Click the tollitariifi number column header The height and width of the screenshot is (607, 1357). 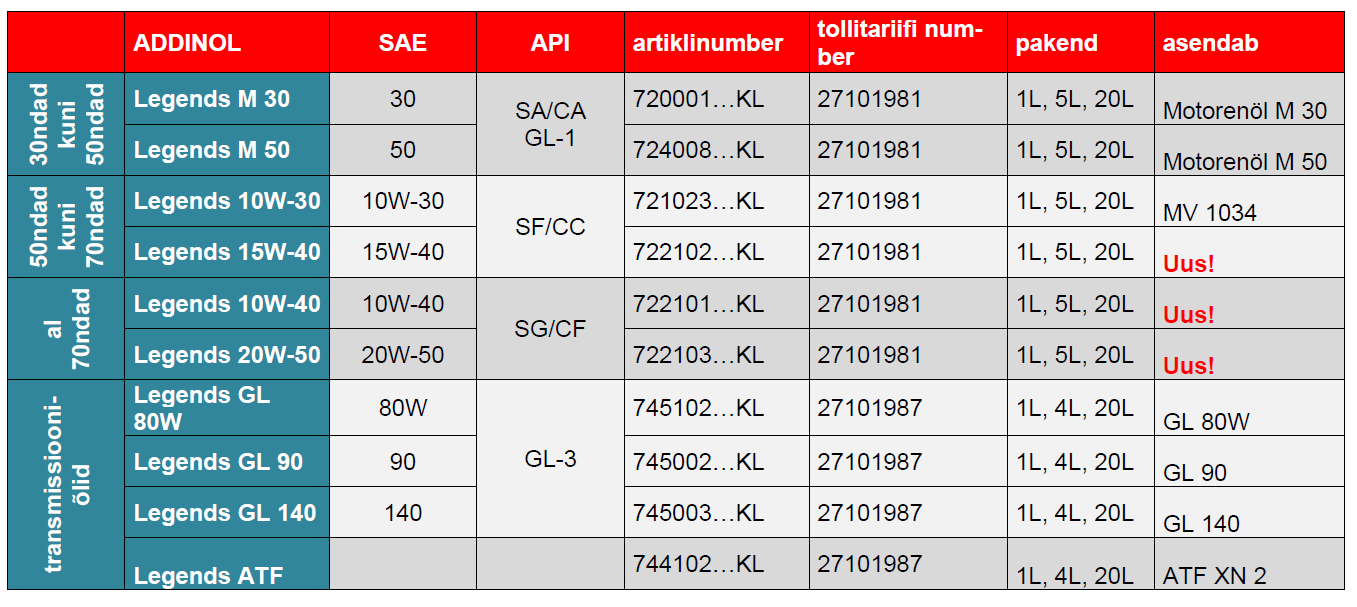tap(899, 43)
